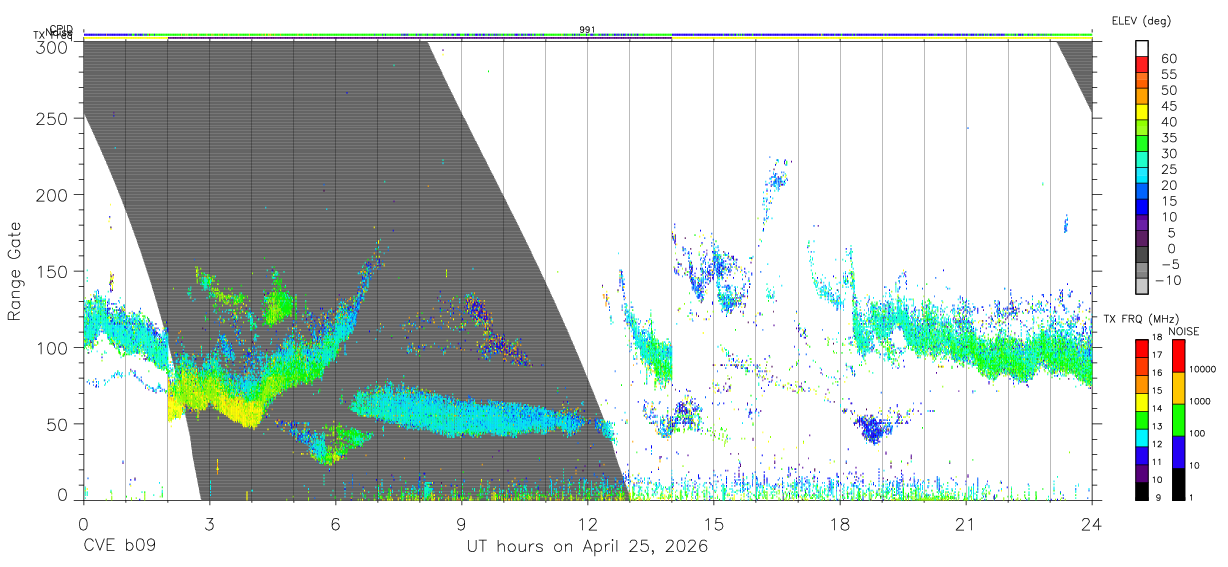Click the x-axis tick label '15'
This screenshot has height=567, width=1228.
pyautogui.click(x=714, y=524)
